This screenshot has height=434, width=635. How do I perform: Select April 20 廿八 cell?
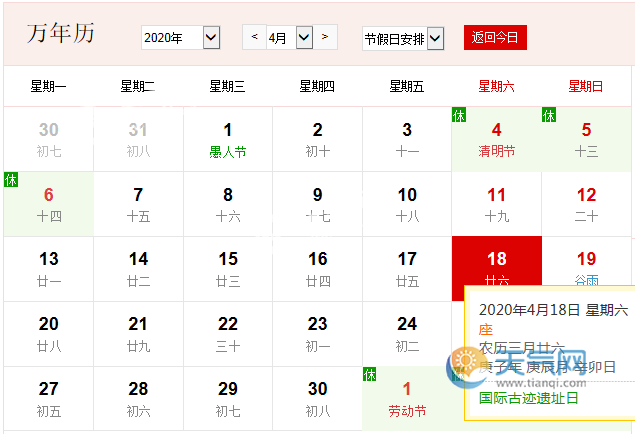pos(49,334)
